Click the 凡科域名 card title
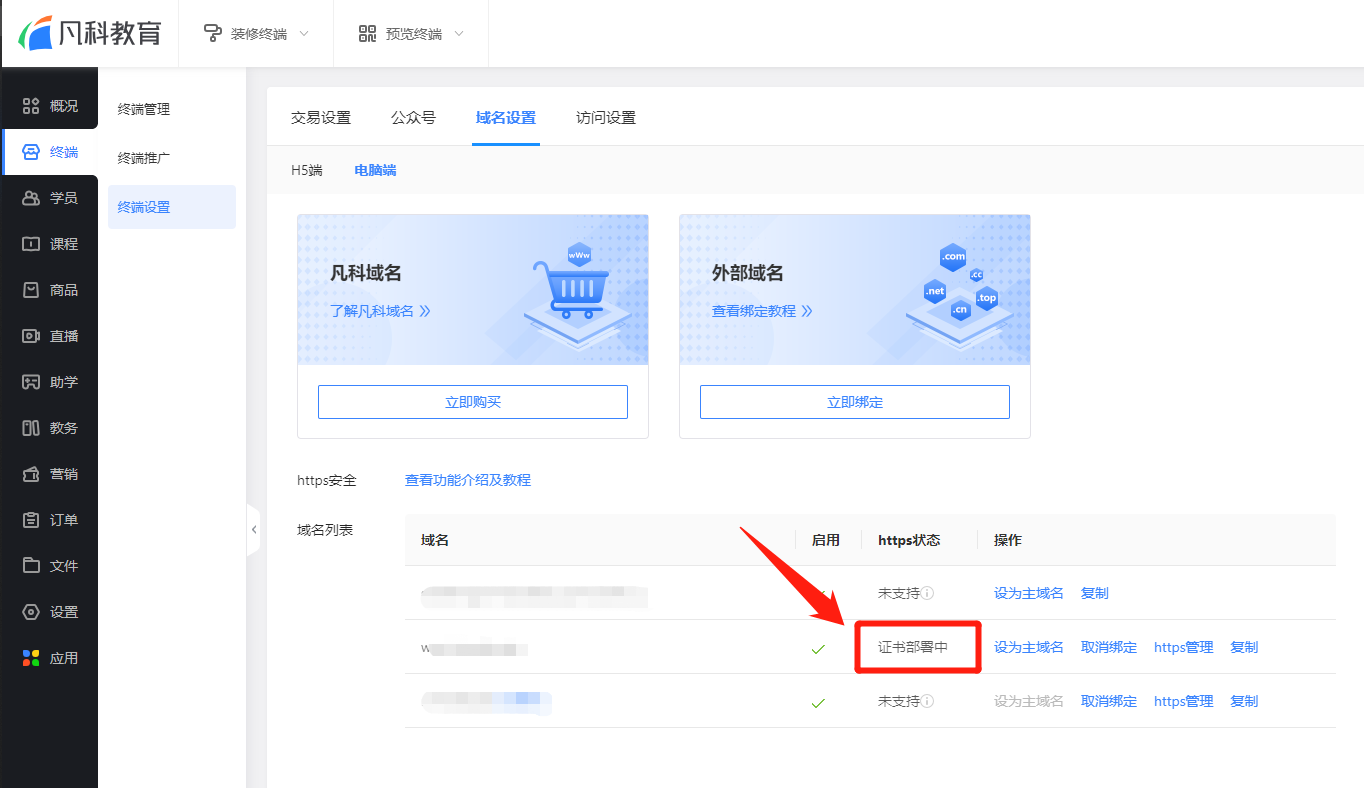This screenshot has height=788, width=1364. click(366, 273)
